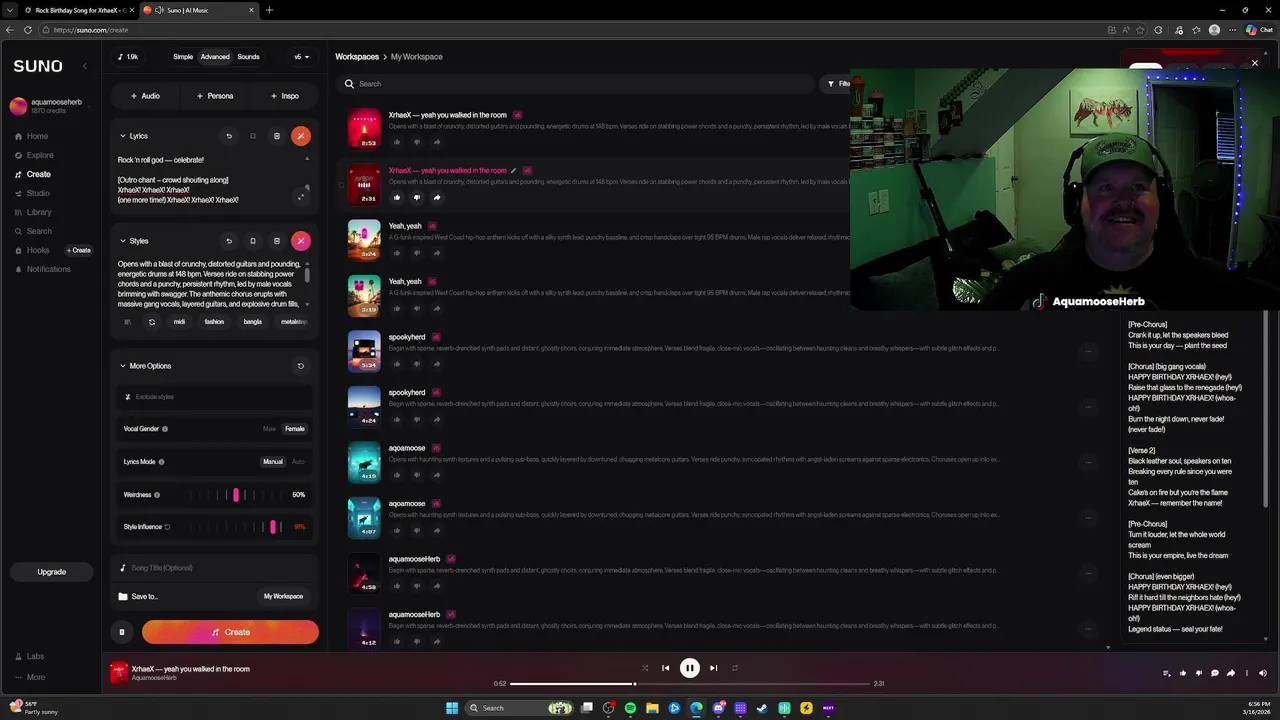The width and height of the screenshot is (1280, 720).
Task: Add a Persona
Action: coord(215,96)
